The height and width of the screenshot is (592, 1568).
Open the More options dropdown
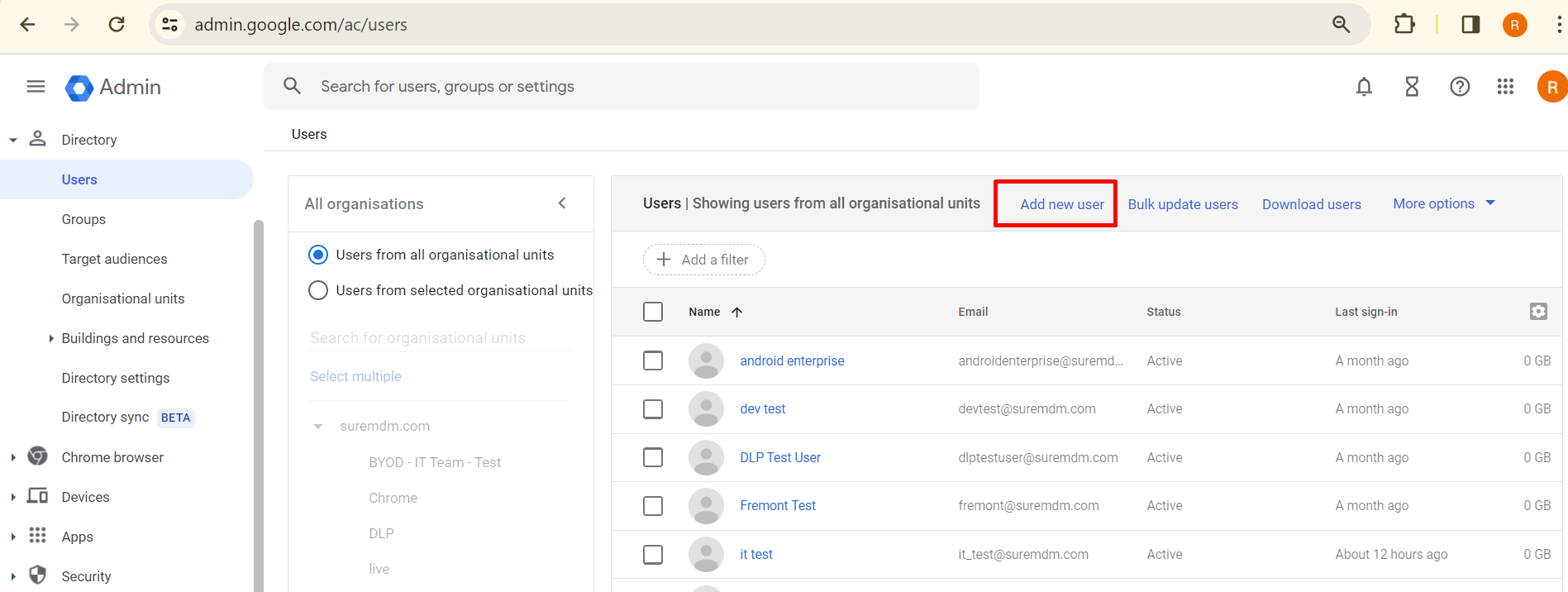coord(1444,203)
